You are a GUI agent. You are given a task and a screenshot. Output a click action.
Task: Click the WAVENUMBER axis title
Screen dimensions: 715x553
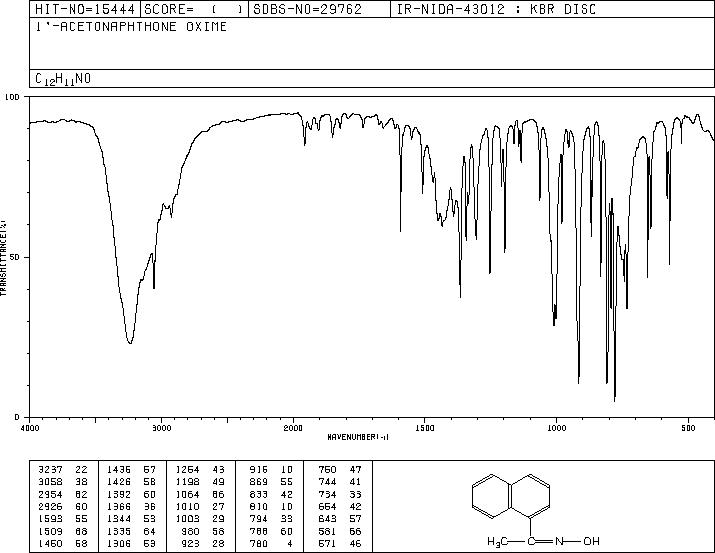click(358, 437)
